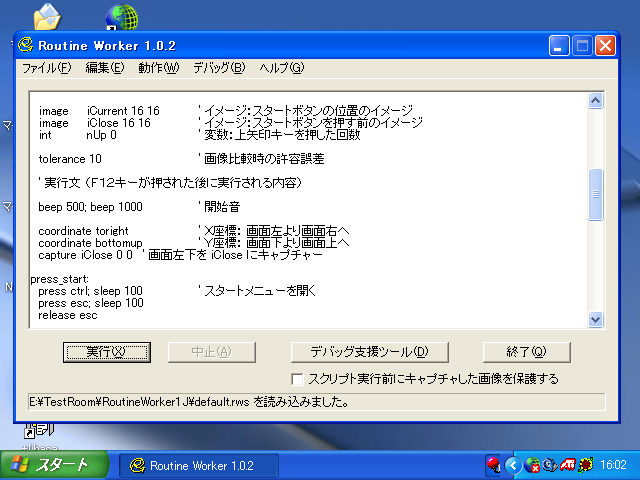Click the line 'capture iClose 0 0'
Viewport: 640px width, 480px height.
click(85, 255)
